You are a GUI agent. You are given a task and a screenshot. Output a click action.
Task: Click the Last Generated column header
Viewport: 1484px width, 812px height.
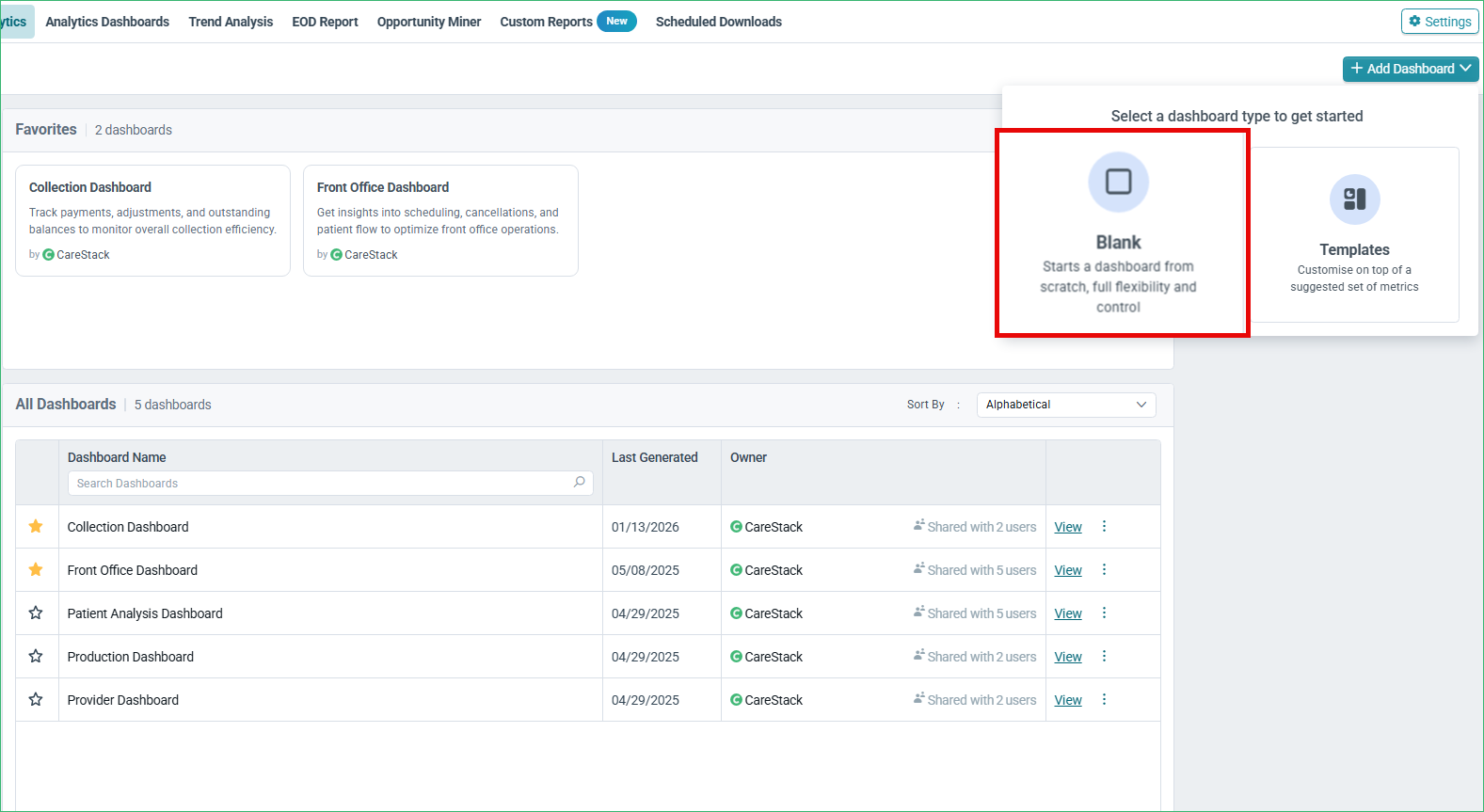coord(655,457)
